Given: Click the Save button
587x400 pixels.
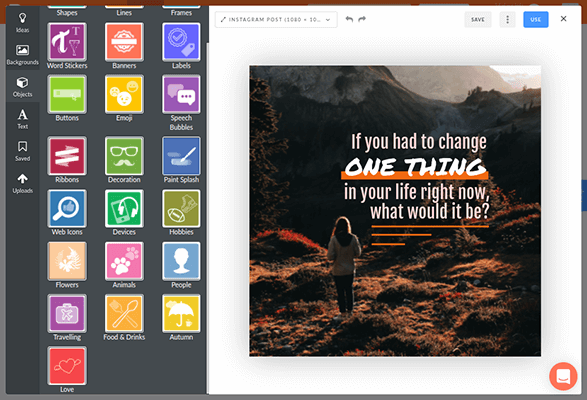Looking at the screenshot, I should pyautogui.click(x=478, y=19).
